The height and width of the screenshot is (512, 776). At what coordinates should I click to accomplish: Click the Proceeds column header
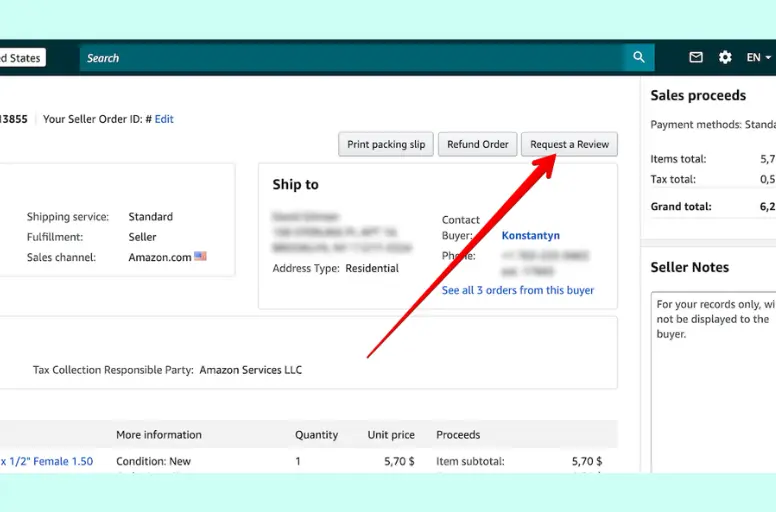tap(458, 435)
